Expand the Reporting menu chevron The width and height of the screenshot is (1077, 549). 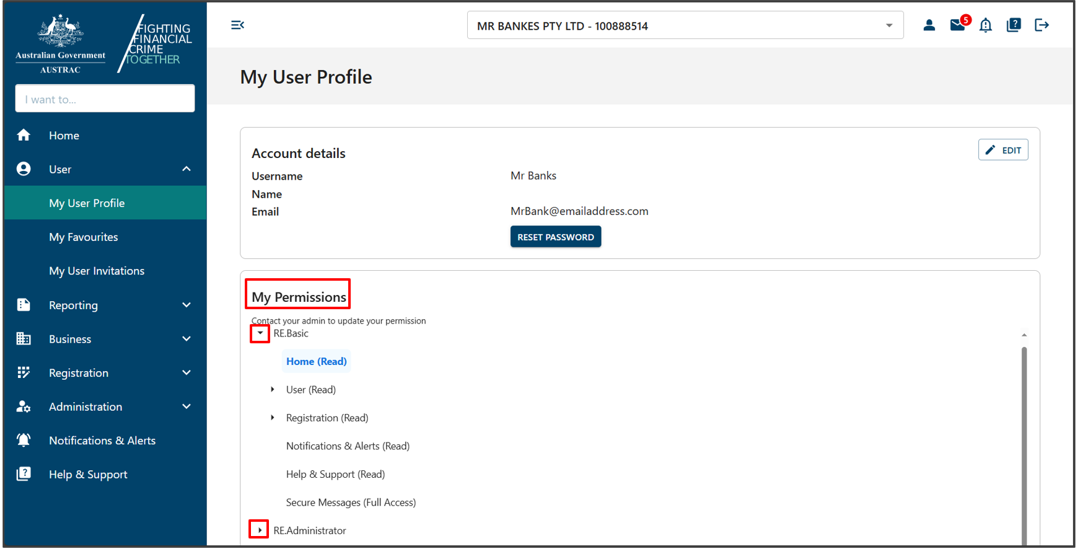[x=186, y=305]
